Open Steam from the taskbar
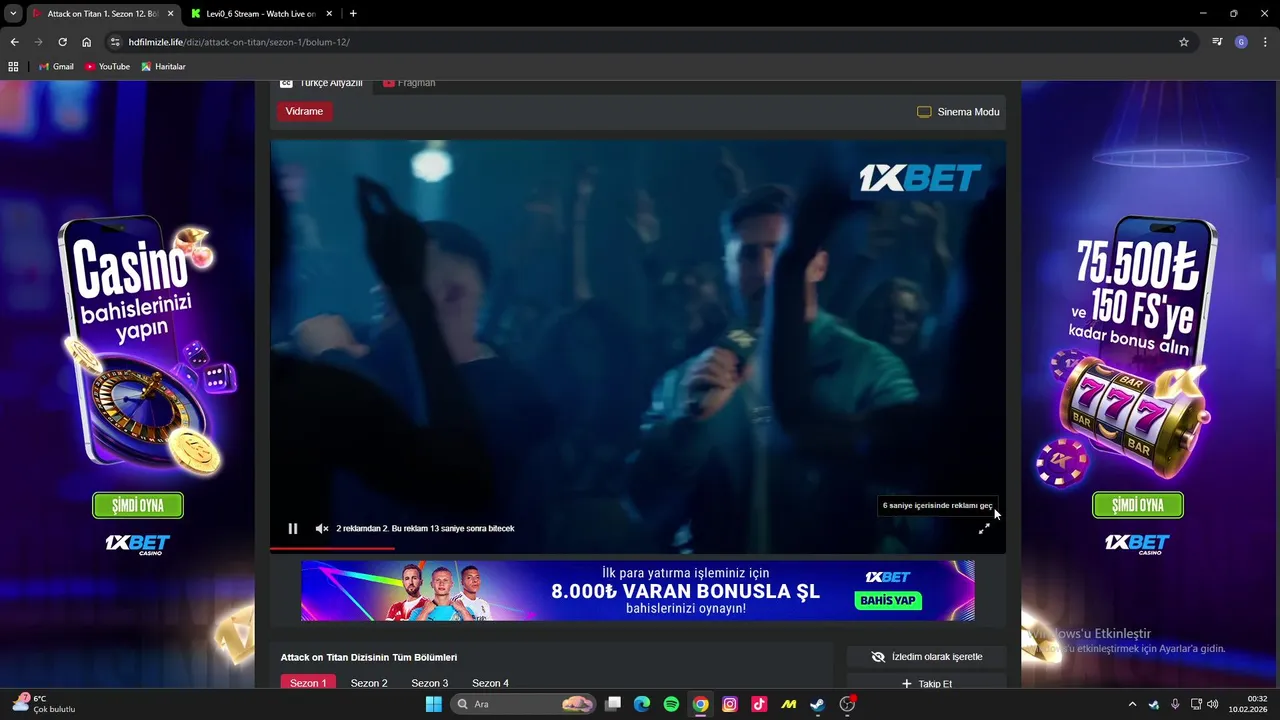 (x=818, y=704)
